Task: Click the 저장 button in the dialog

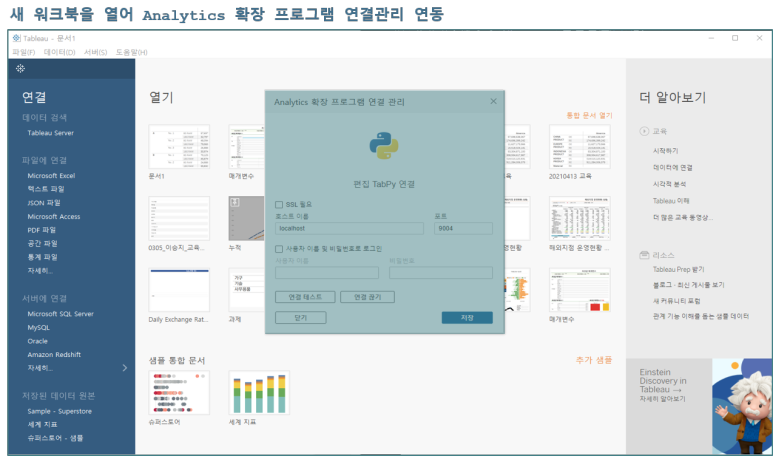Action: tap(467, 317)
